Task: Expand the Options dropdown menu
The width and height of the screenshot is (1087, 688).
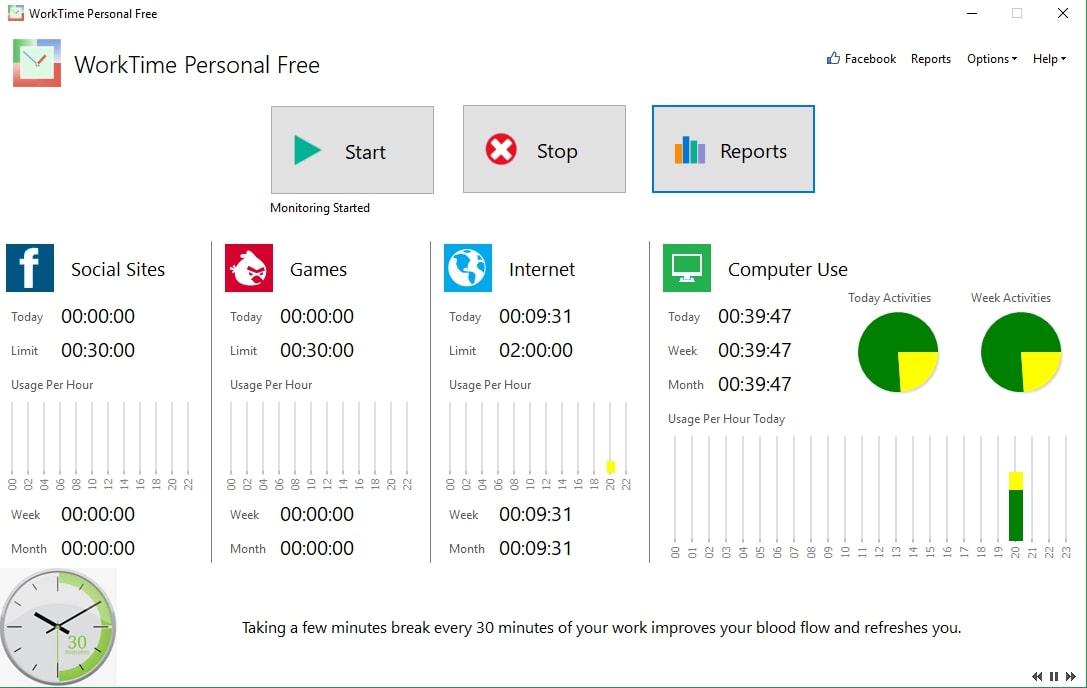Action: (x=991, y=59)
